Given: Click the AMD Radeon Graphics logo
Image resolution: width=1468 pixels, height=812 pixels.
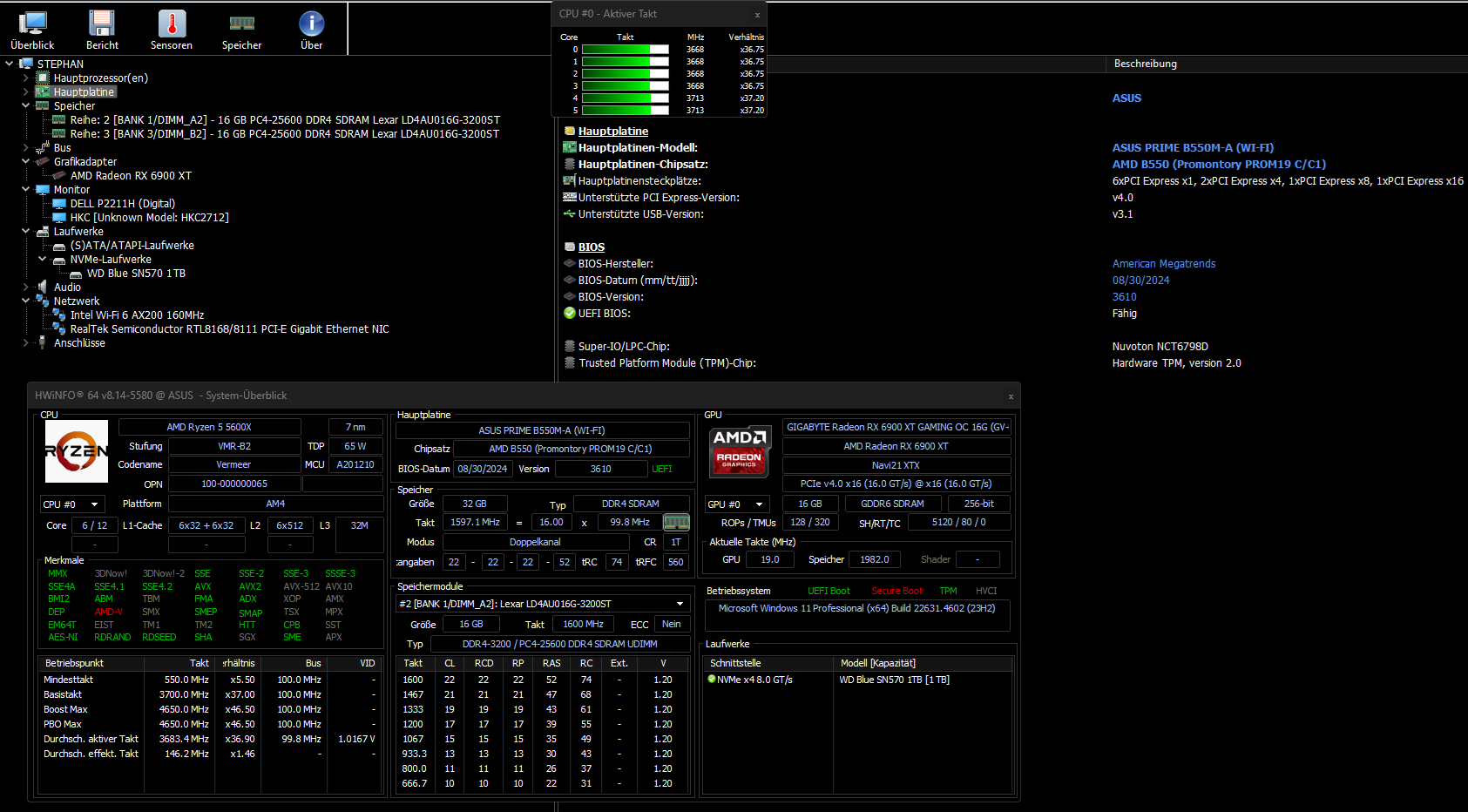Looking at the screenshot, I should point(739,451).
